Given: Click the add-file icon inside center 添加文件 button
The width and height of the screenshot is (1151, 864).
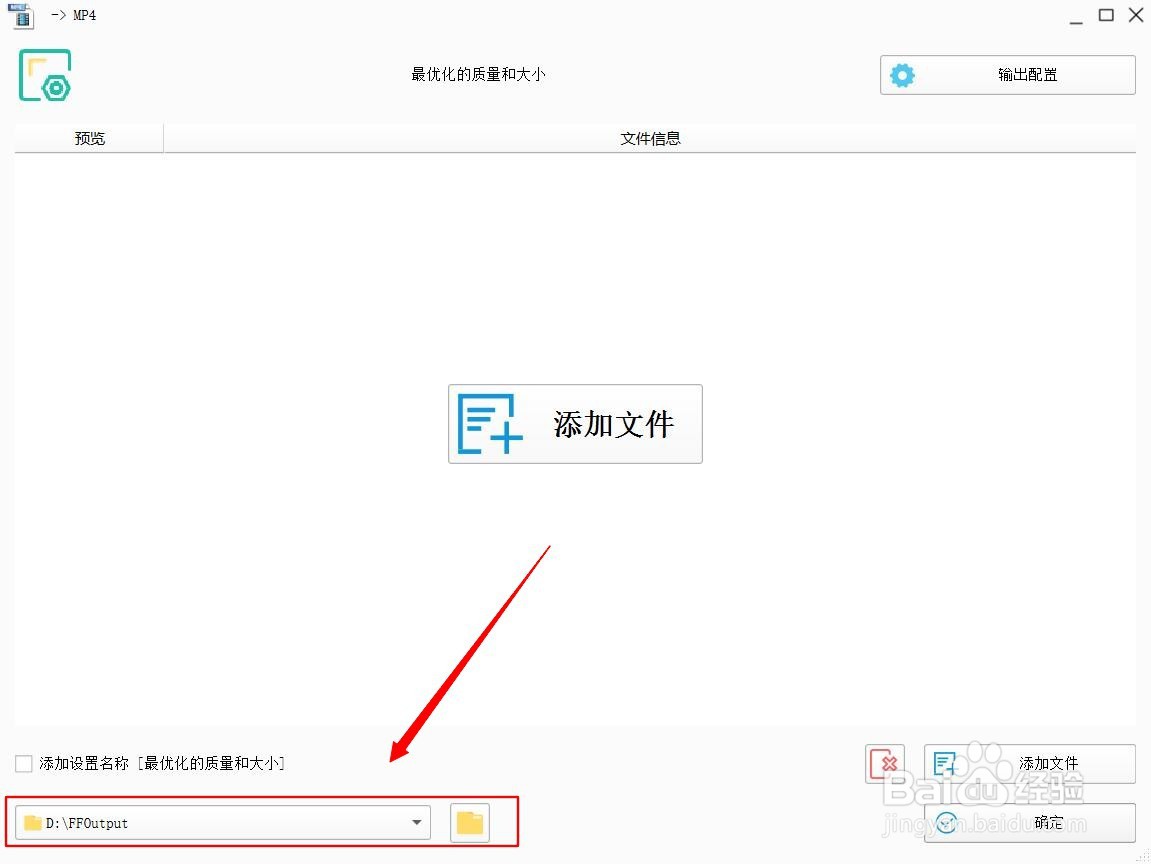Looking at the screenshot, I should [489, 424].
